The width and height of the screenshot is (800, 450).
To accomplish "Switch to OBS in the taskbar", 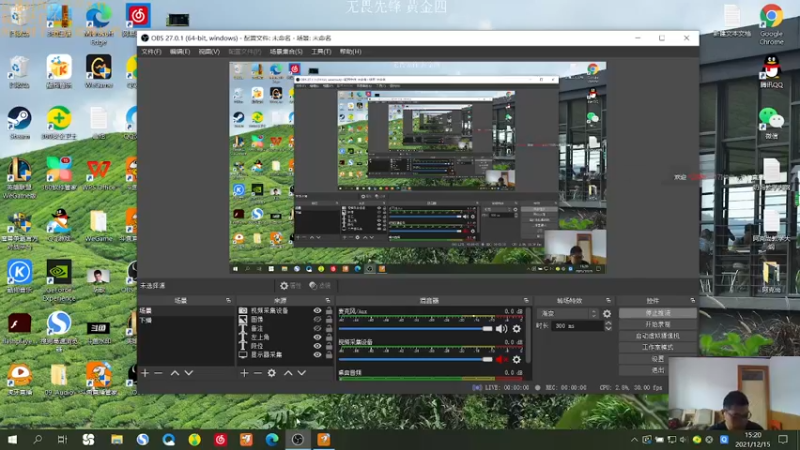I will tap(298, 439).
